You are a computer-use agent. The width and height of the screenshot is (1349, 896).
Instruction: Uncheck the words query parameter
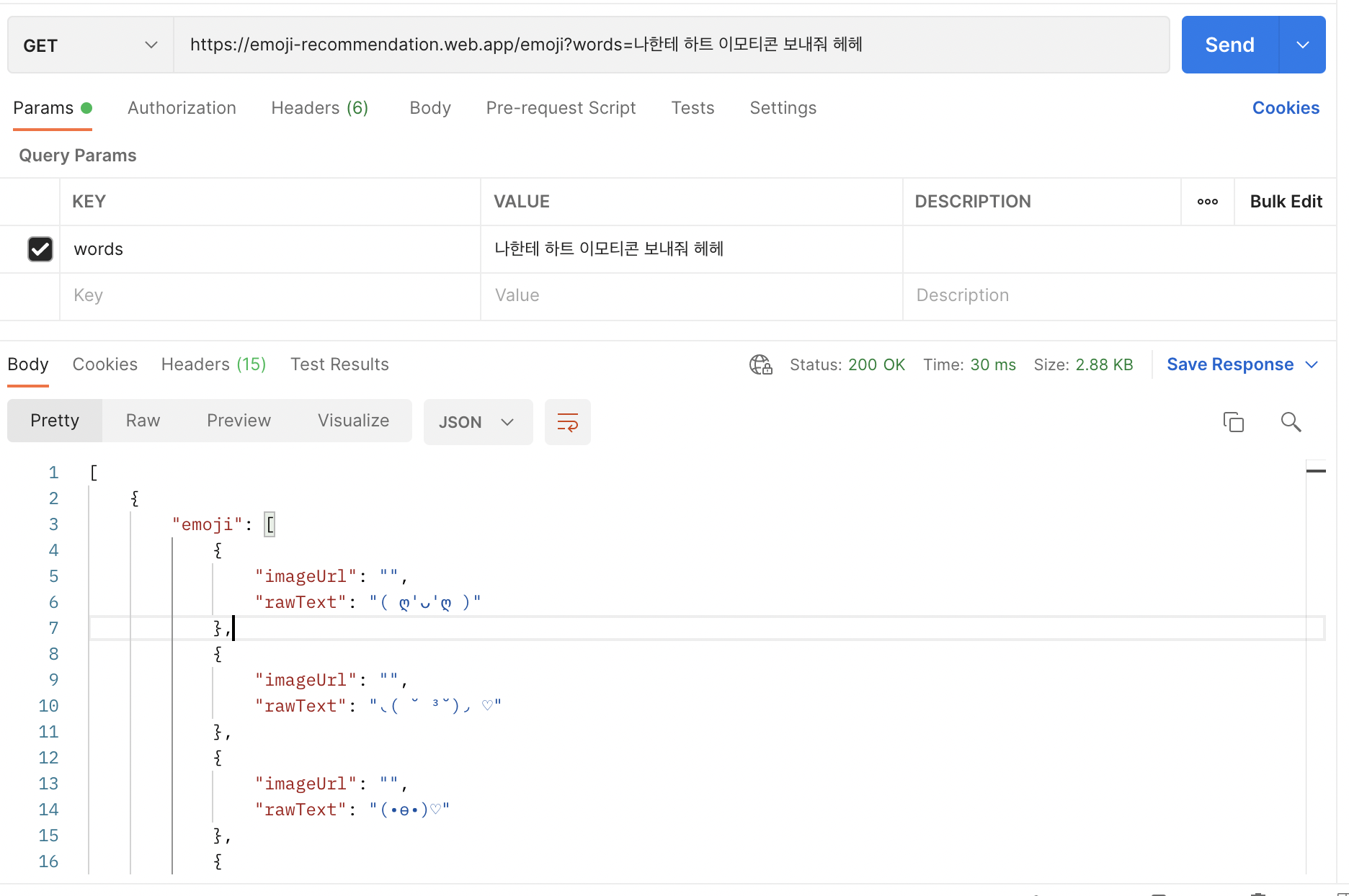point(40,249)
